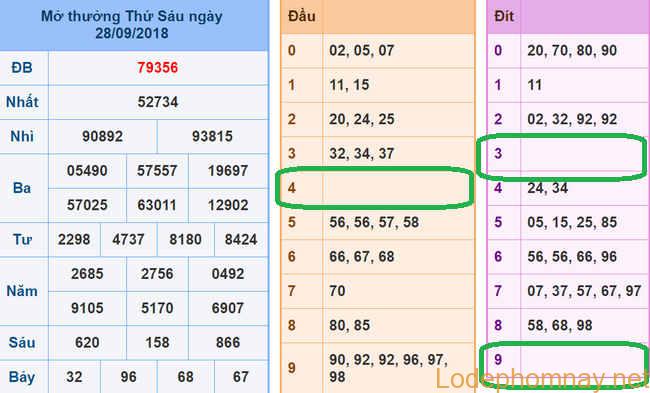Click the Đầu values '66, 67, 68'

tap(361, 257)
